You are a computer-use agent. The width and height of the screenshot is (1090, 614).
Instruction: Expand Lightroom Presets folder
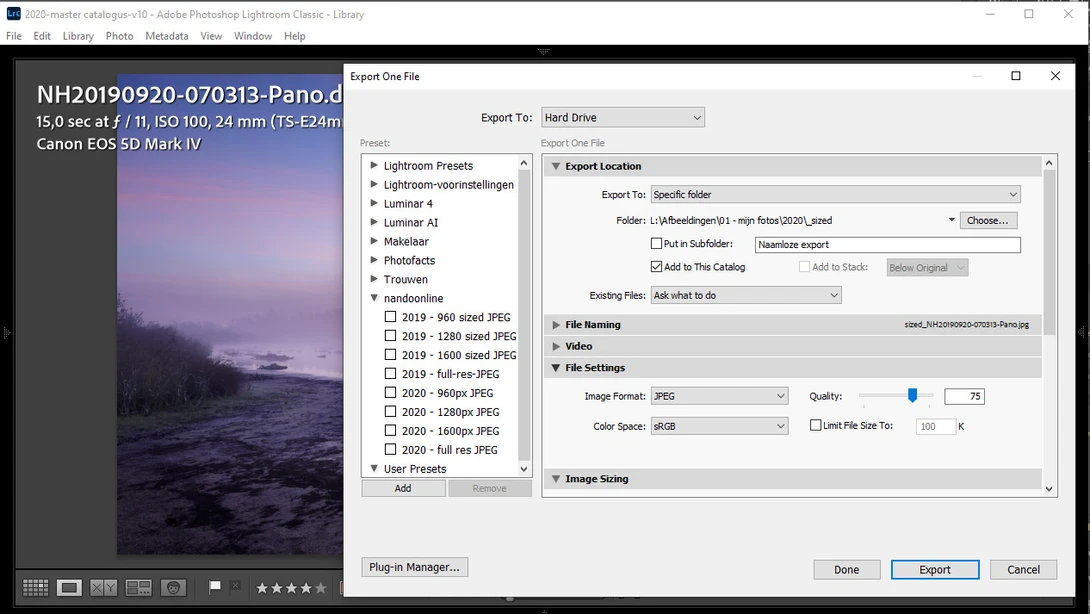[374, 165]
